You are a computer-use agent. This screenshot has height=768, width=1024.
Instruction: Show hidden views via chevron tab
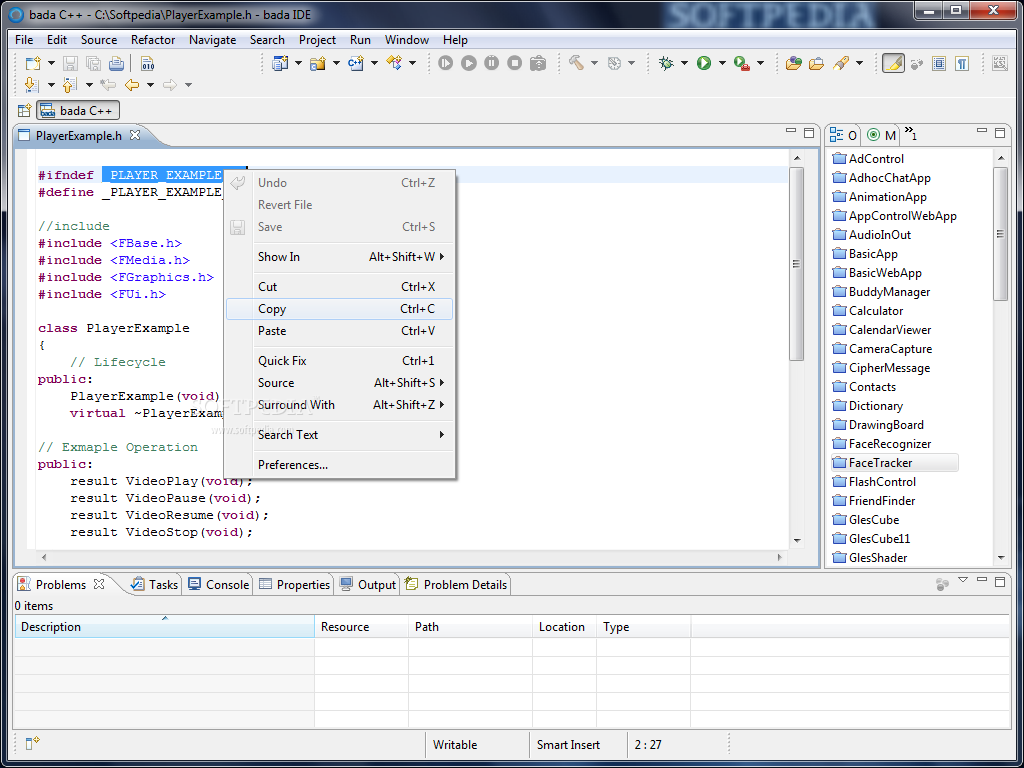pyautogui.click(x=911, y=133)
